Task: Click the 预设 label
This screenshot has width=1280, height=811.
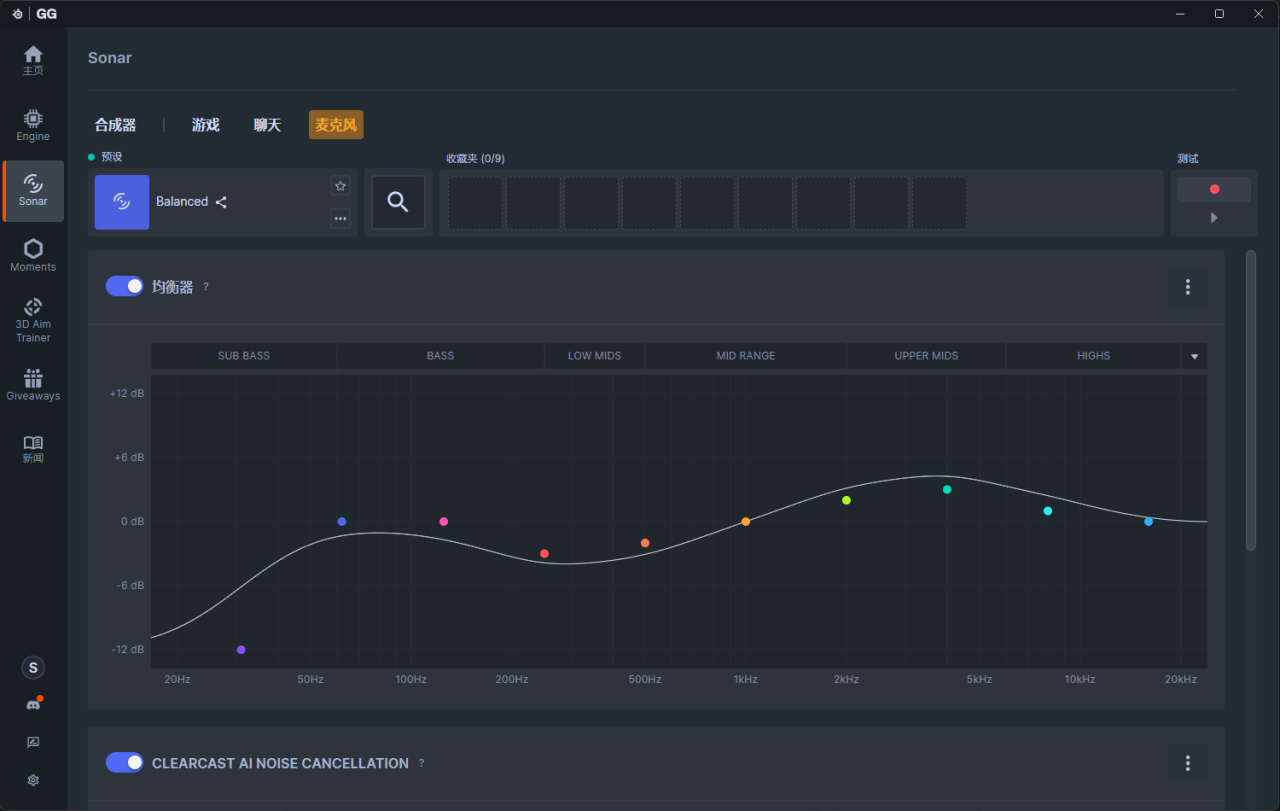Action: pyautogui.click(x=111, y=157)
